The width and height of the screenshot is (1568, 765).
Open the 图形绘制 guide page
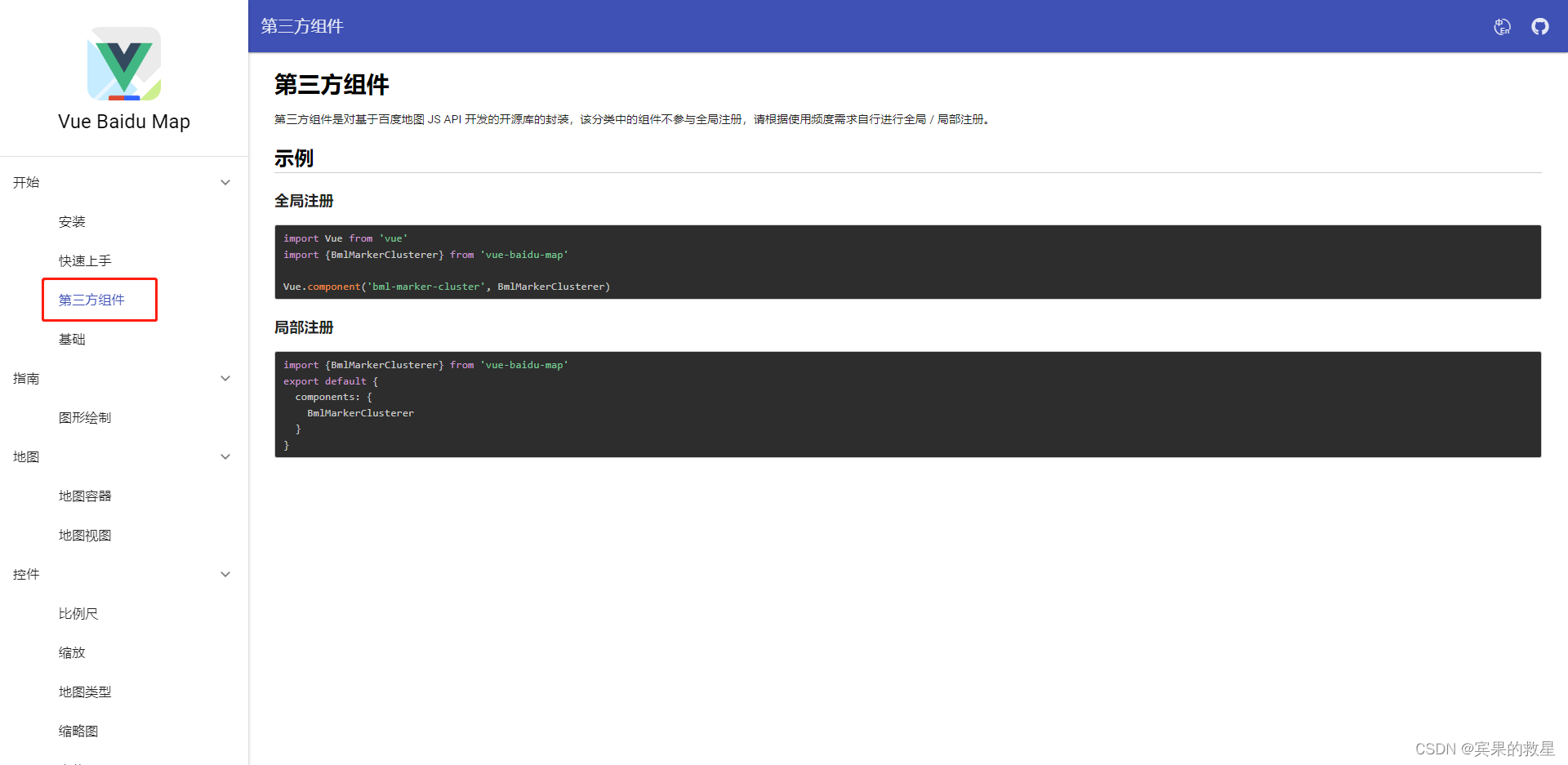pos(84,417)
